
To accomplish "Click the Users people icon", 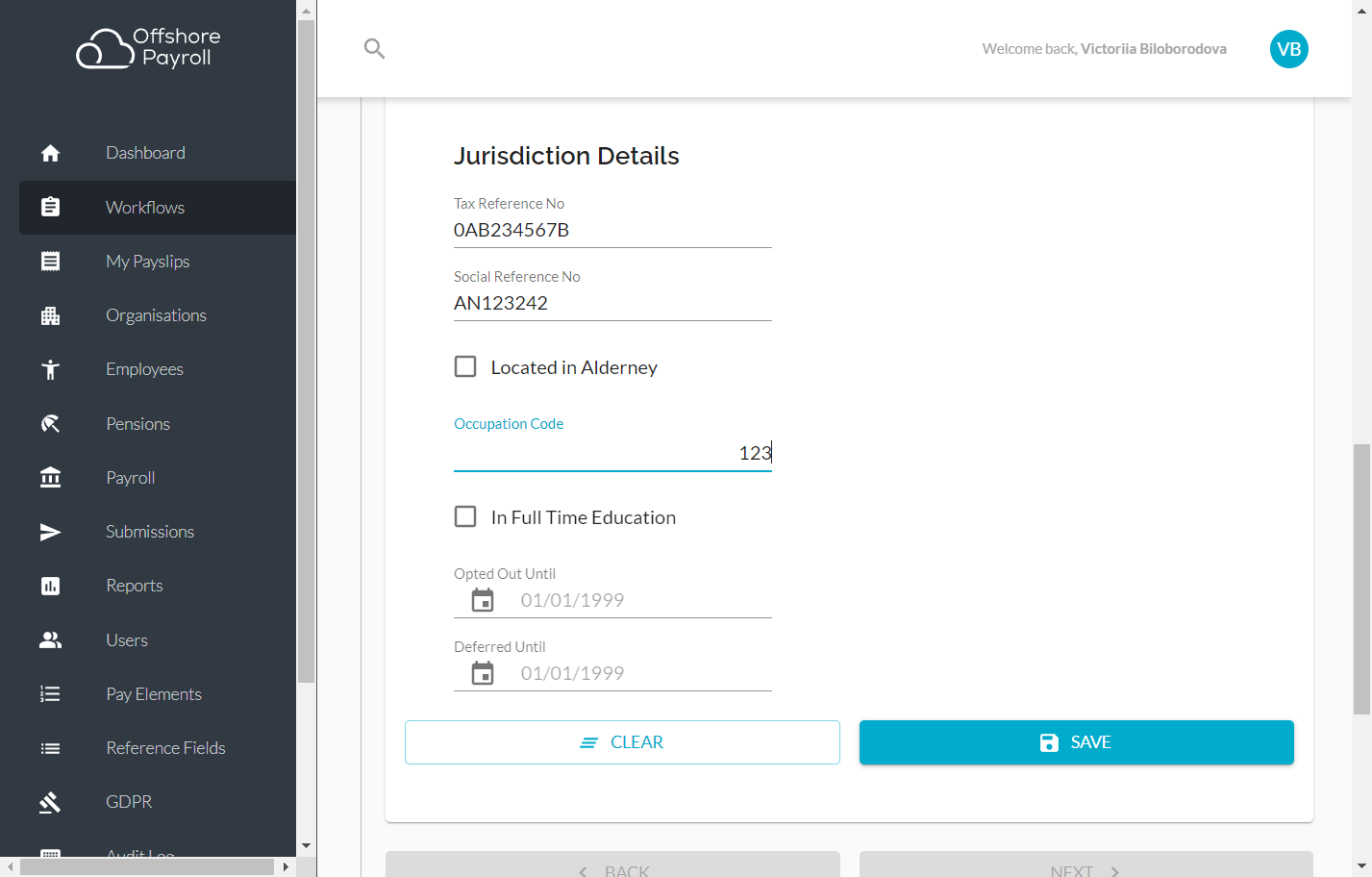I will 50,639.
